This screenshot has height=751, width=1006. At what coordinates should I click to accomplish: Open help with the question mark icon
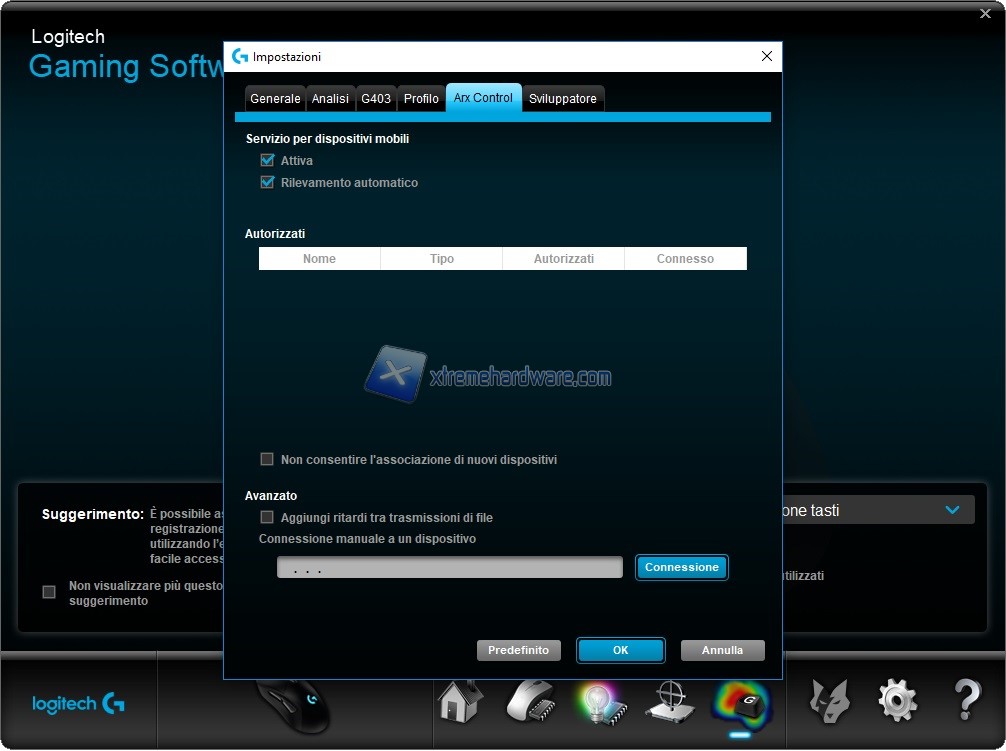pos(966,701)
